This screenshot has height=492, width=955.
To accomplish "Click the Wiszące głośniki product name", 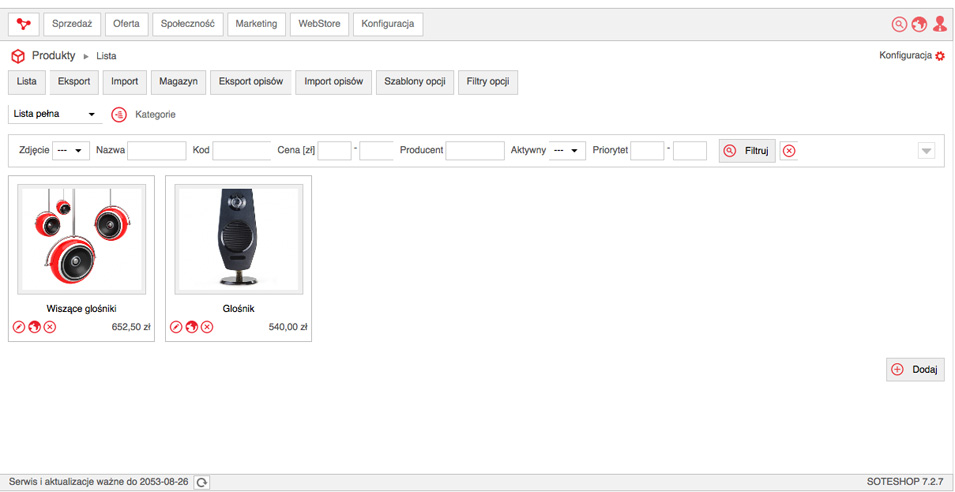I will [82, 309].
